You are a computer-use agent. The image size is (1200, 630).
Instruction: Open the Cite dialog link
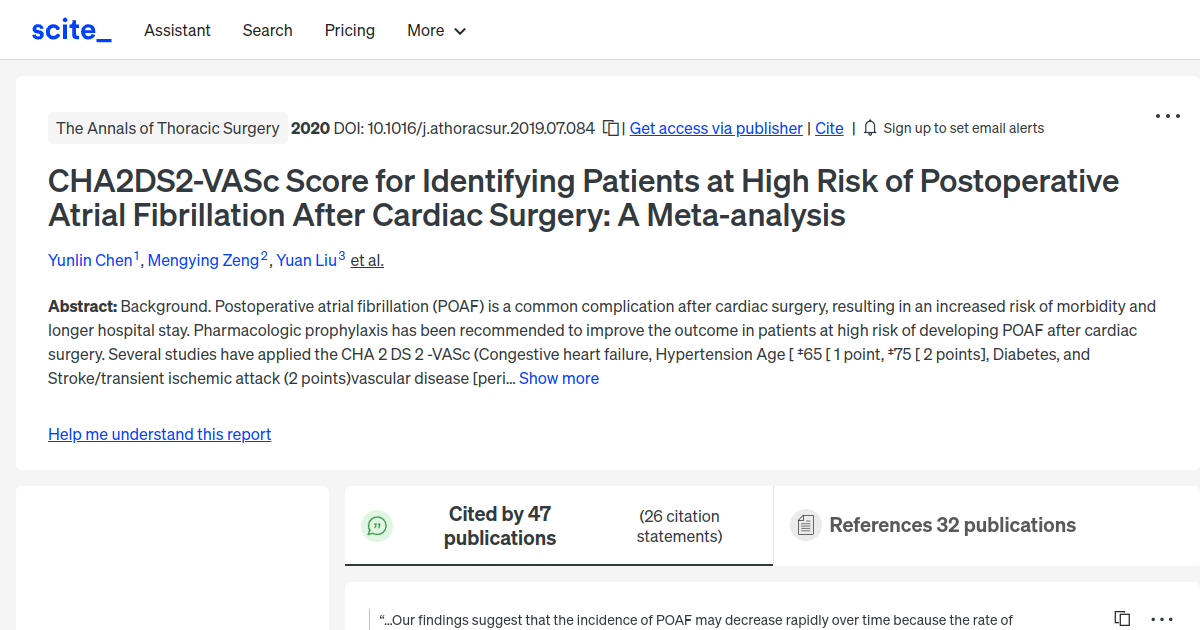829,128
